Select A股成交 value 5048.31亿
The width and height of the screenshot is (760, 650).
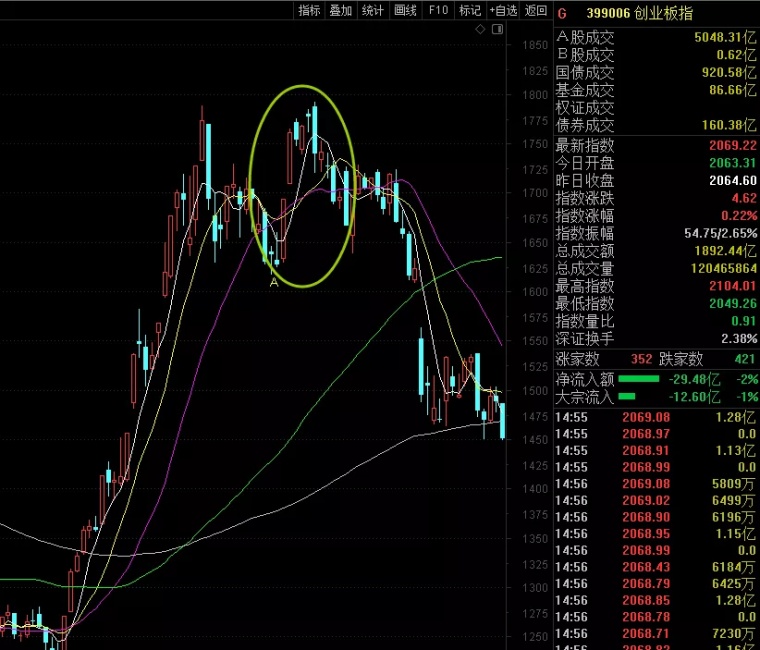point(725,37)
